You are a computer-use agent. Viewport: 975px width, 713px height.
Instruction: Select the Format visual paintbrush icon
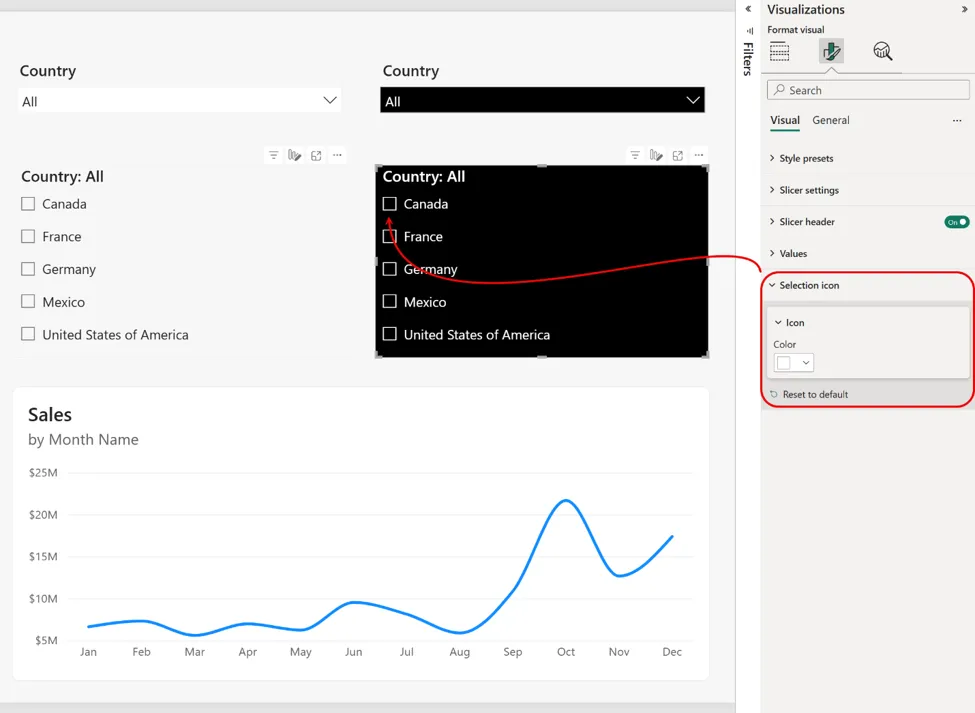831,51
